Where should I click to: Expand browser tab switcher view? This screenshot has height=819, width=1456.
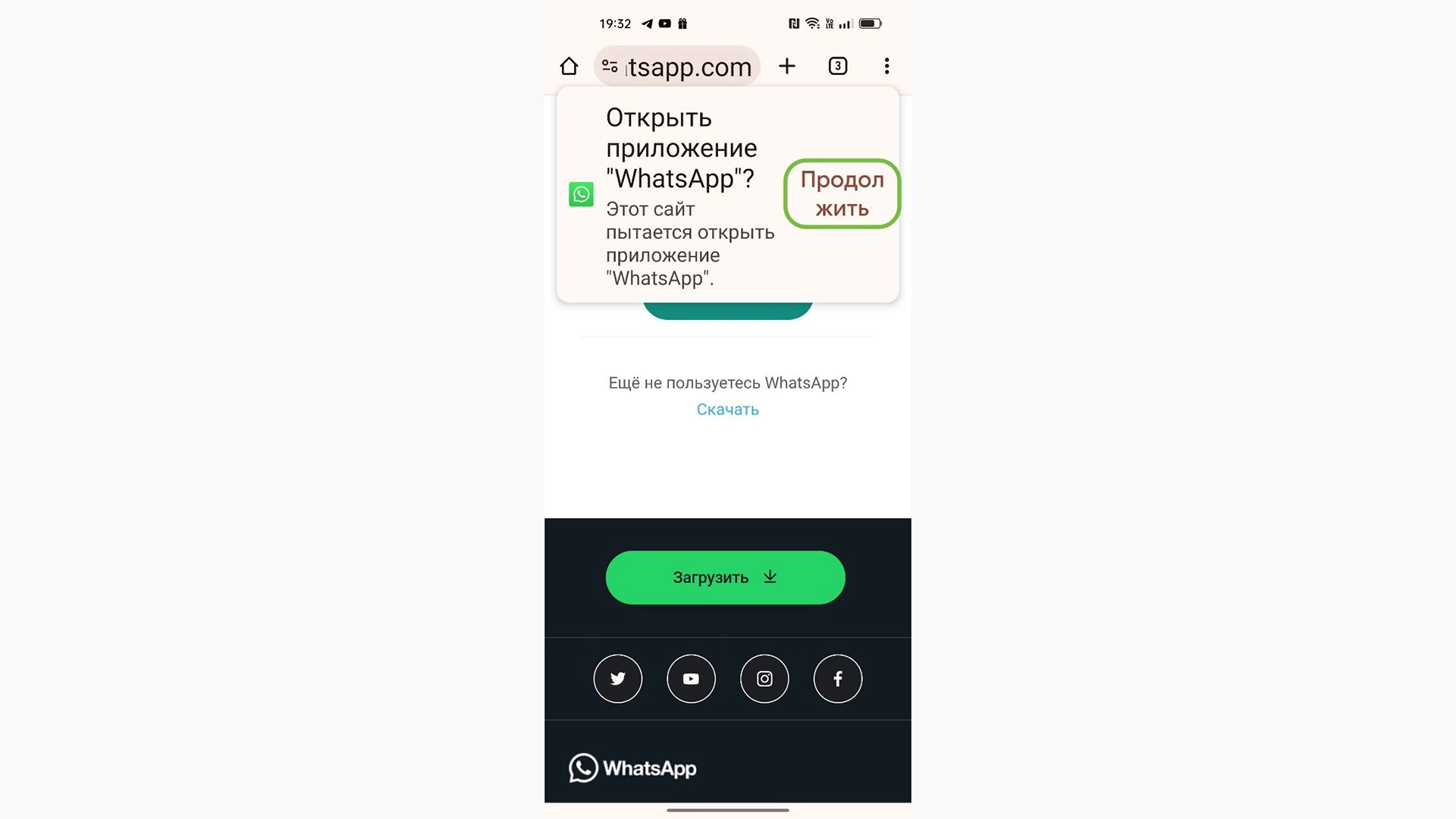[x=837, y=66]
